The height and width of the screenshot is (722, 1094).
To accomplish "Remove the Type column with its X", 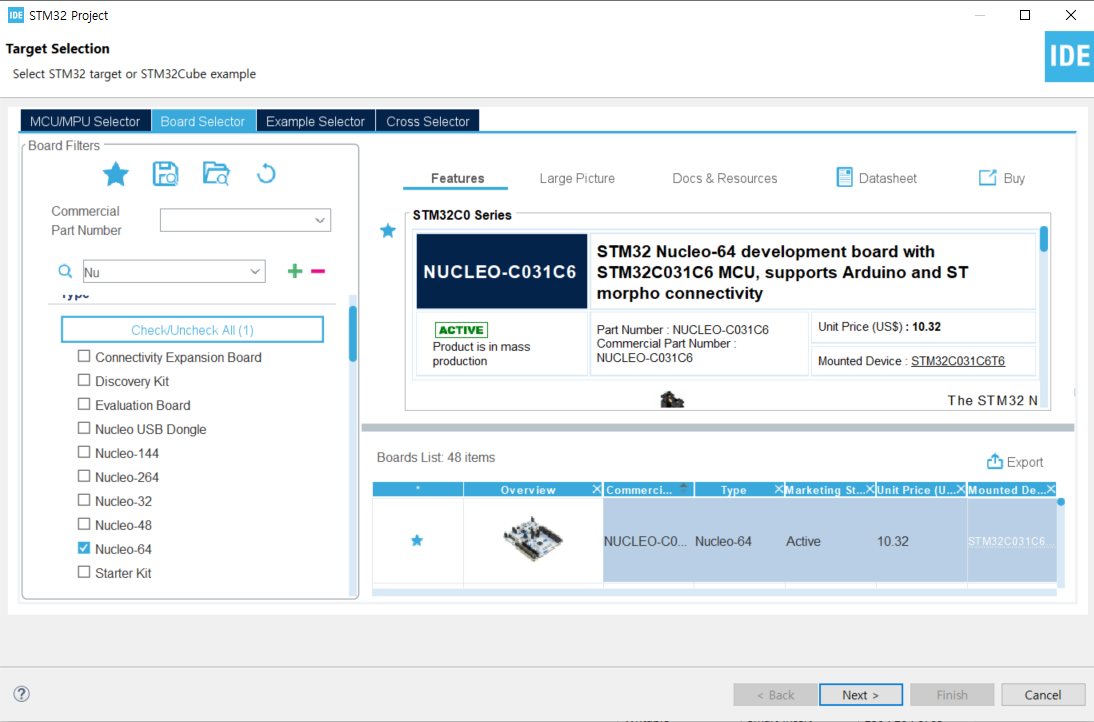I will (x=779, y=490).
